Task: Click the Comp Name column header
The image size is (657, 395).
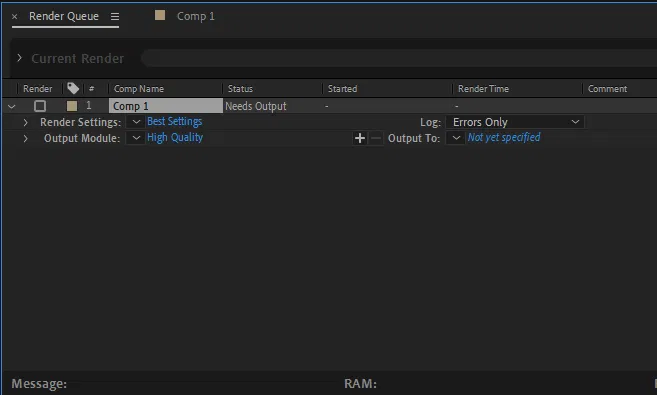Action: click(x=139, y=89)
